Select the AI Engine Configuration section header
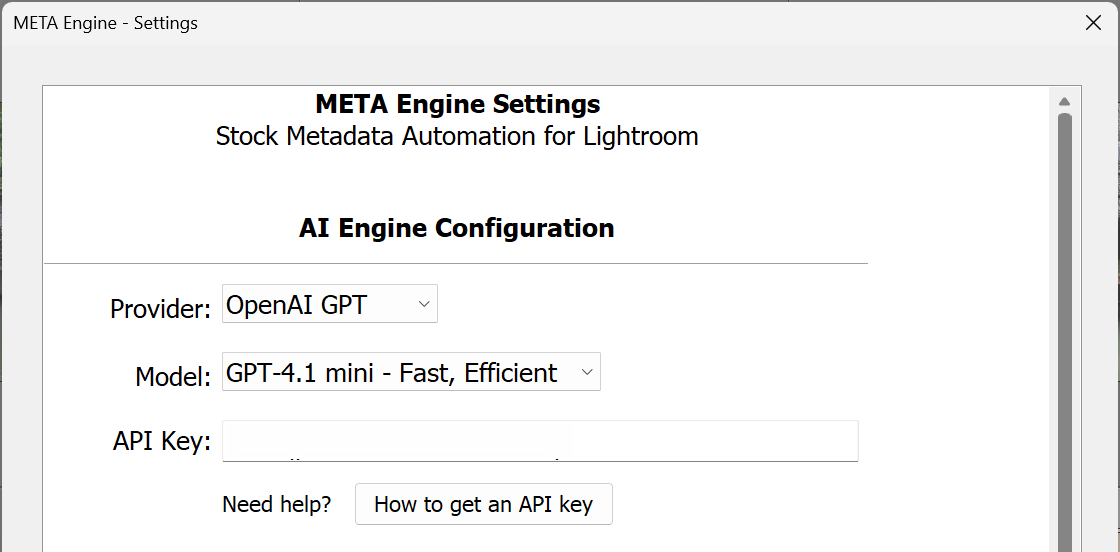This screenshot has height=552, width=1120. click(456, 229)
